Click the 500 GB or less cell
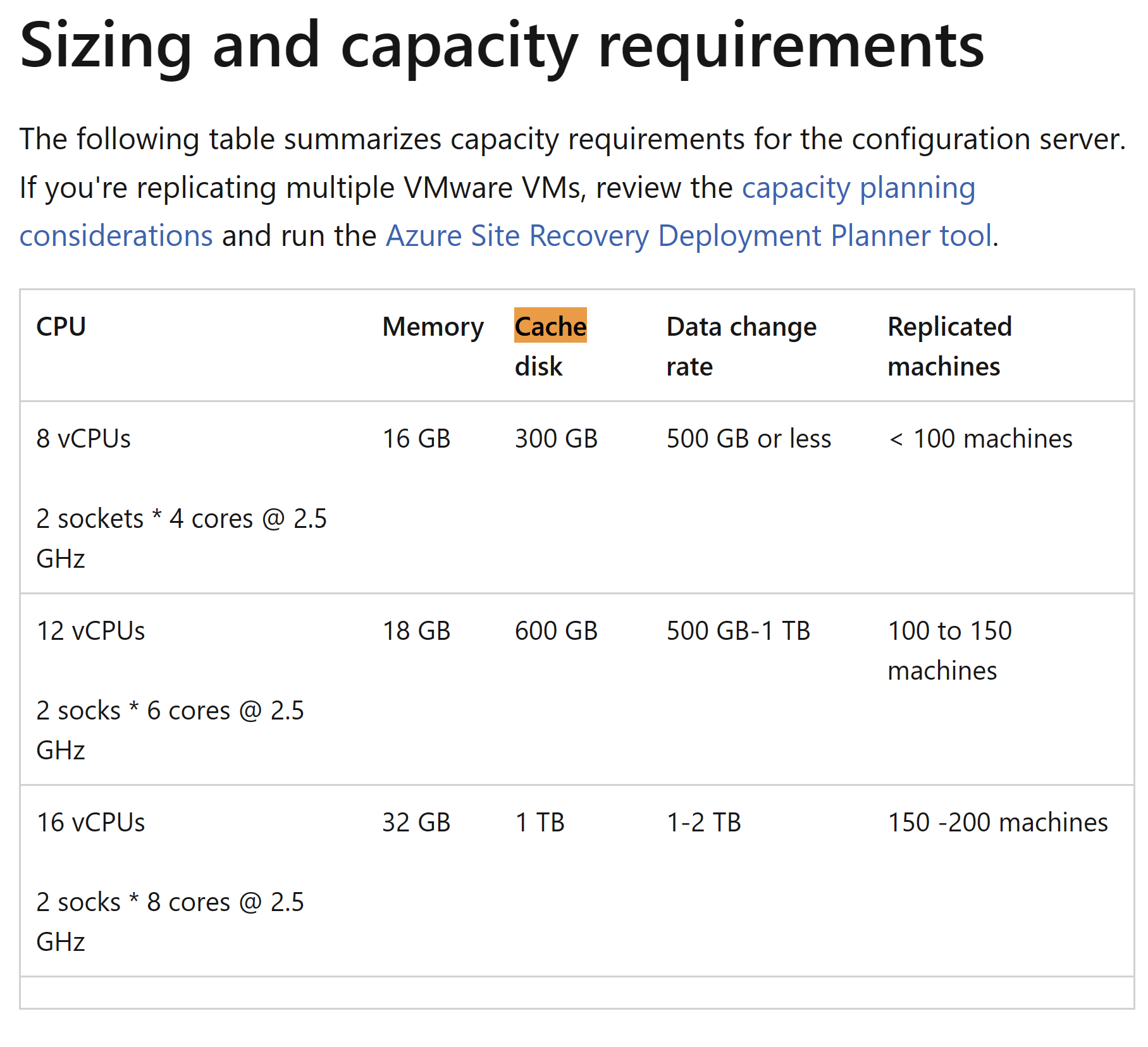The image size is (1148, 1047). pos(748,439)
